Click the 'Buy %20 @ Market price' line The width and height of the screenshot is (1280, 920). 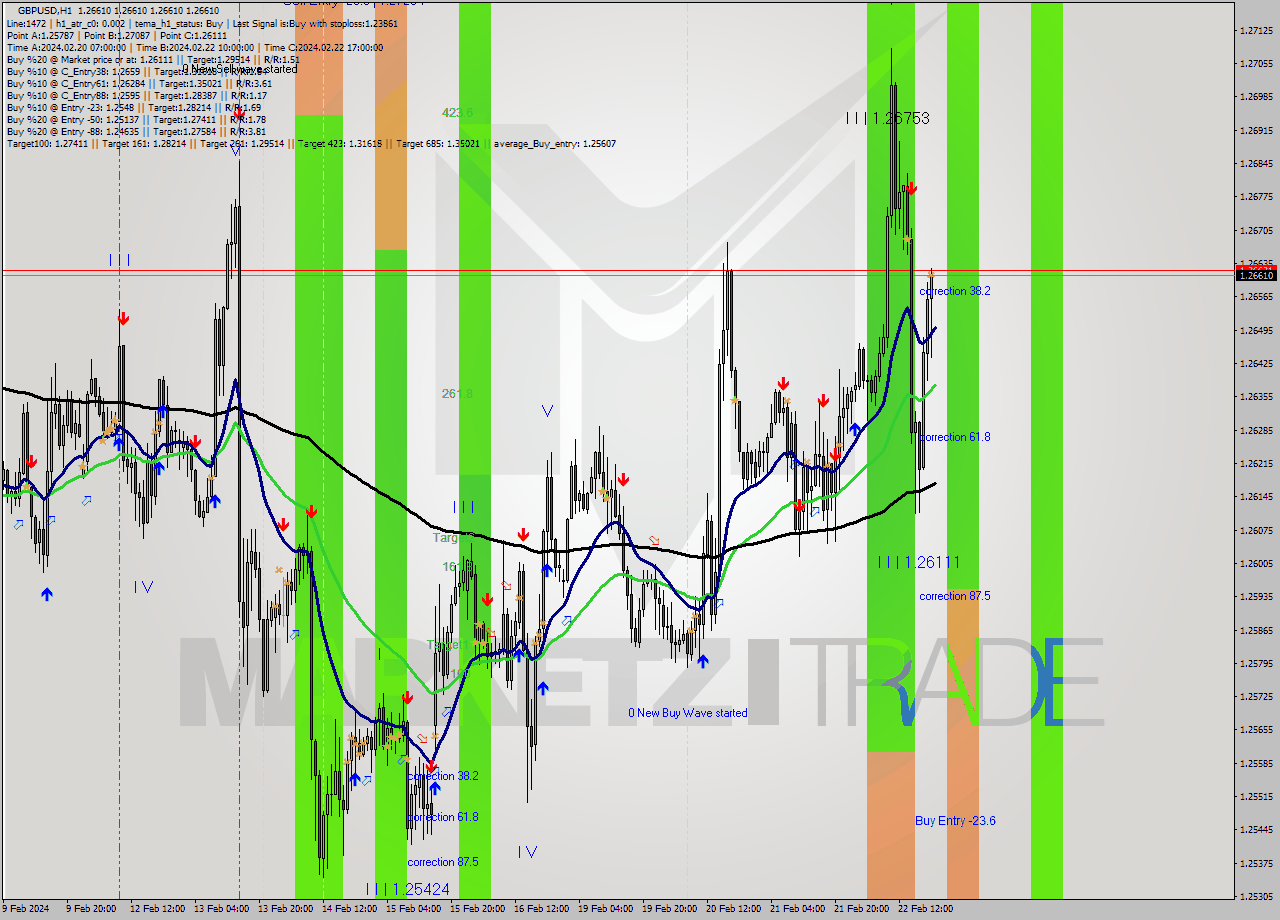[153, 59]
